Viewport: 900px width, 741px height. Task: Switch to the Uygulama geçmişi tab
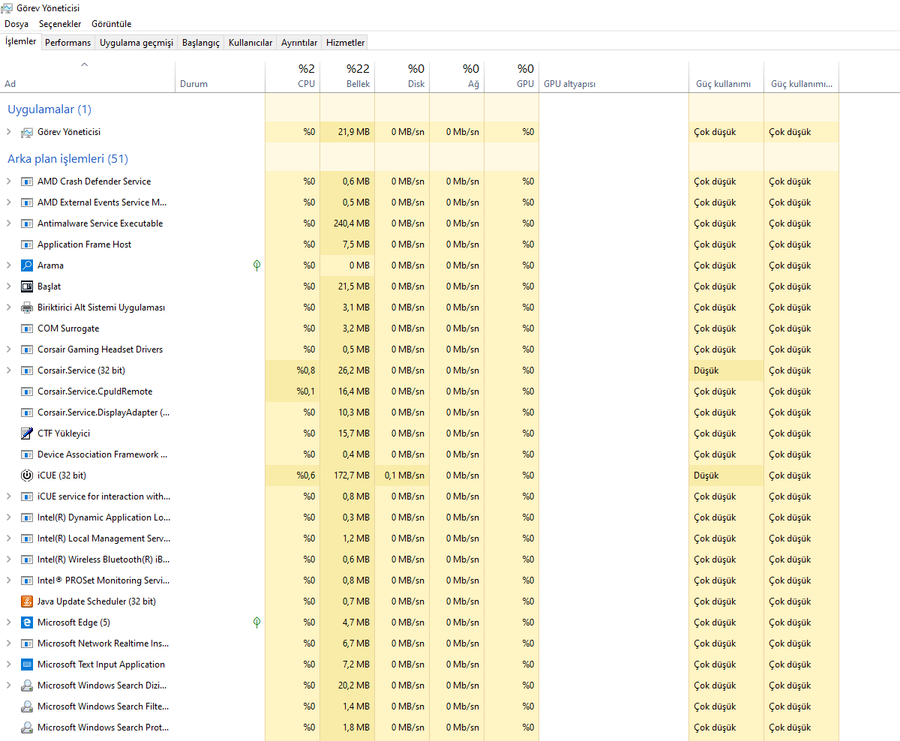coord(136,42)
